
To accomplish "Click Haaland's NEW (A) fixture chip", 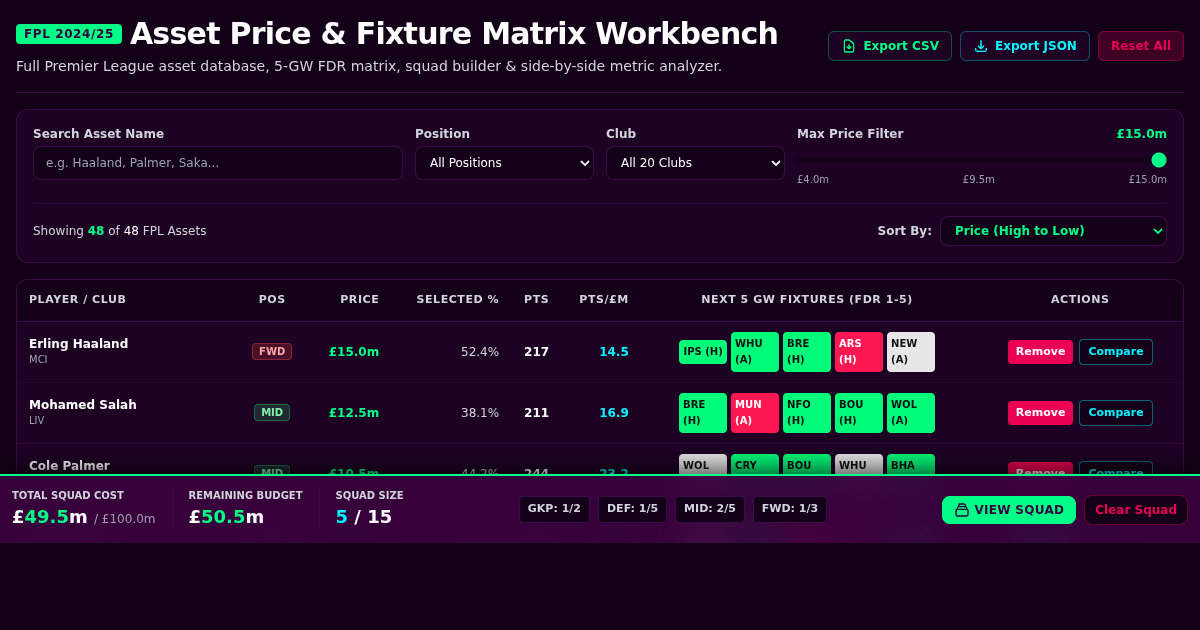I will click(x=911, y=352).
